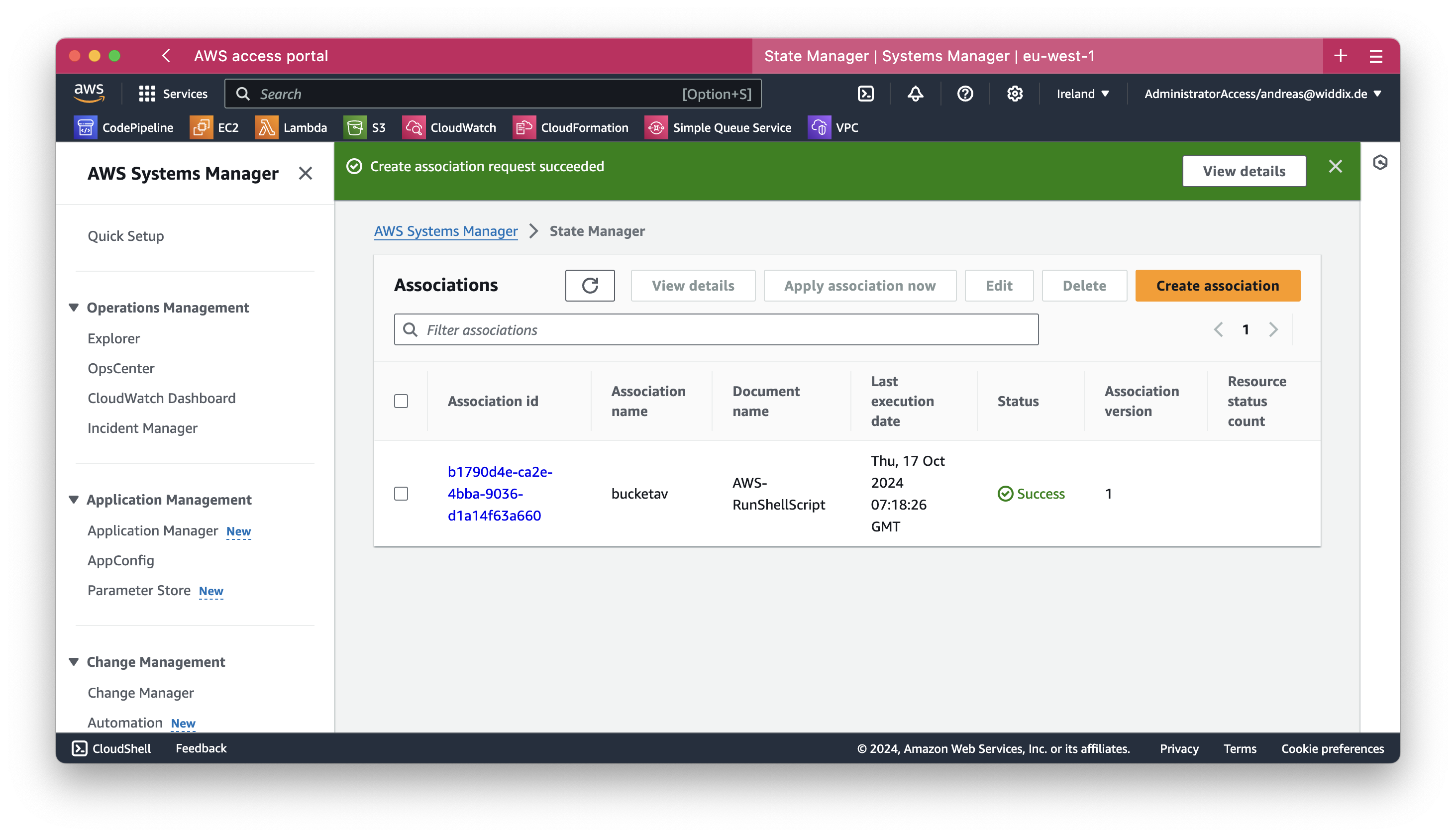Viewport: 1456px width, 837px height.
Task: Click the Success status cell
Action: (1031, 493)
